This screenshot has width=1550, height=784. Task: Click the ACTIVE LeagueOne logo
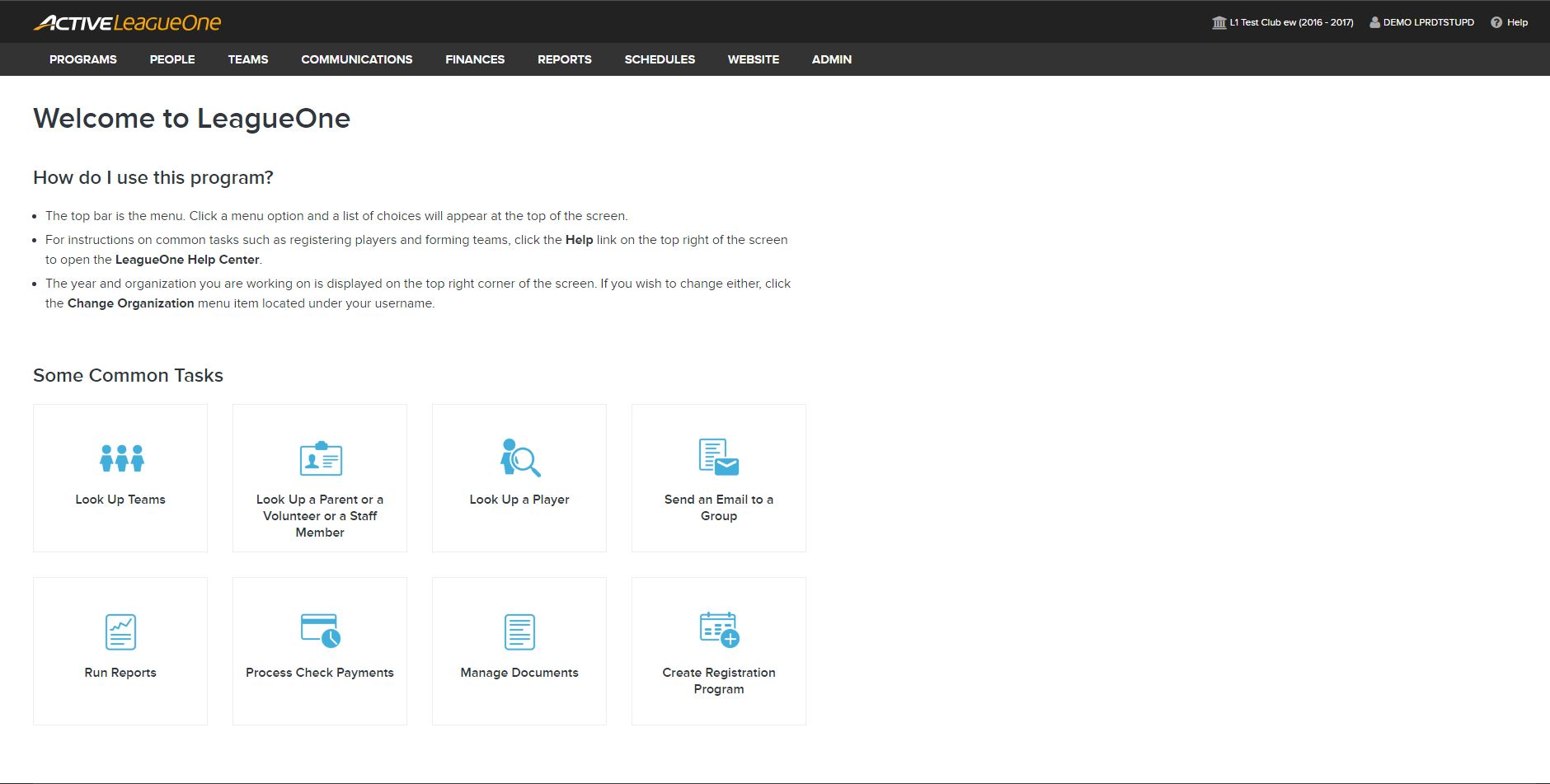pos(127,22)
